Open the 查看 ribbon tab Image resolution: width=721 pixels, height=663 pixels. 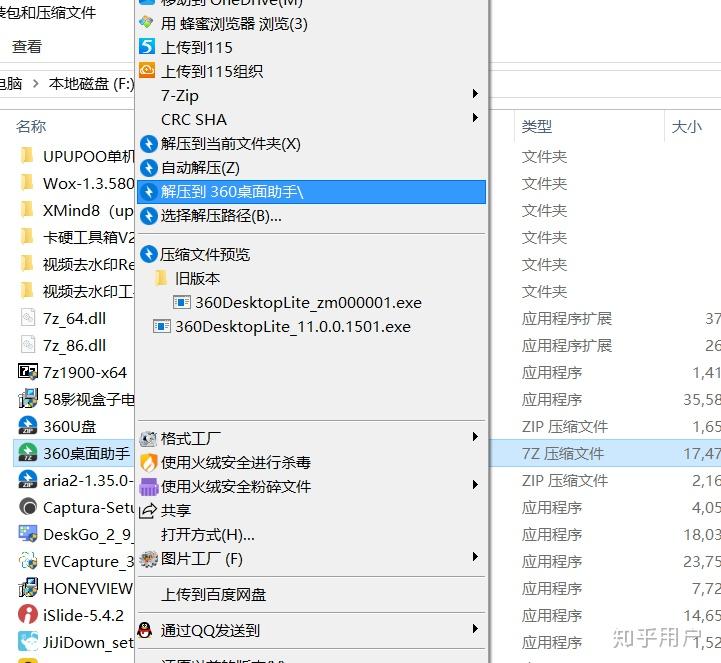pyautogui.click(x=27, y=46)
